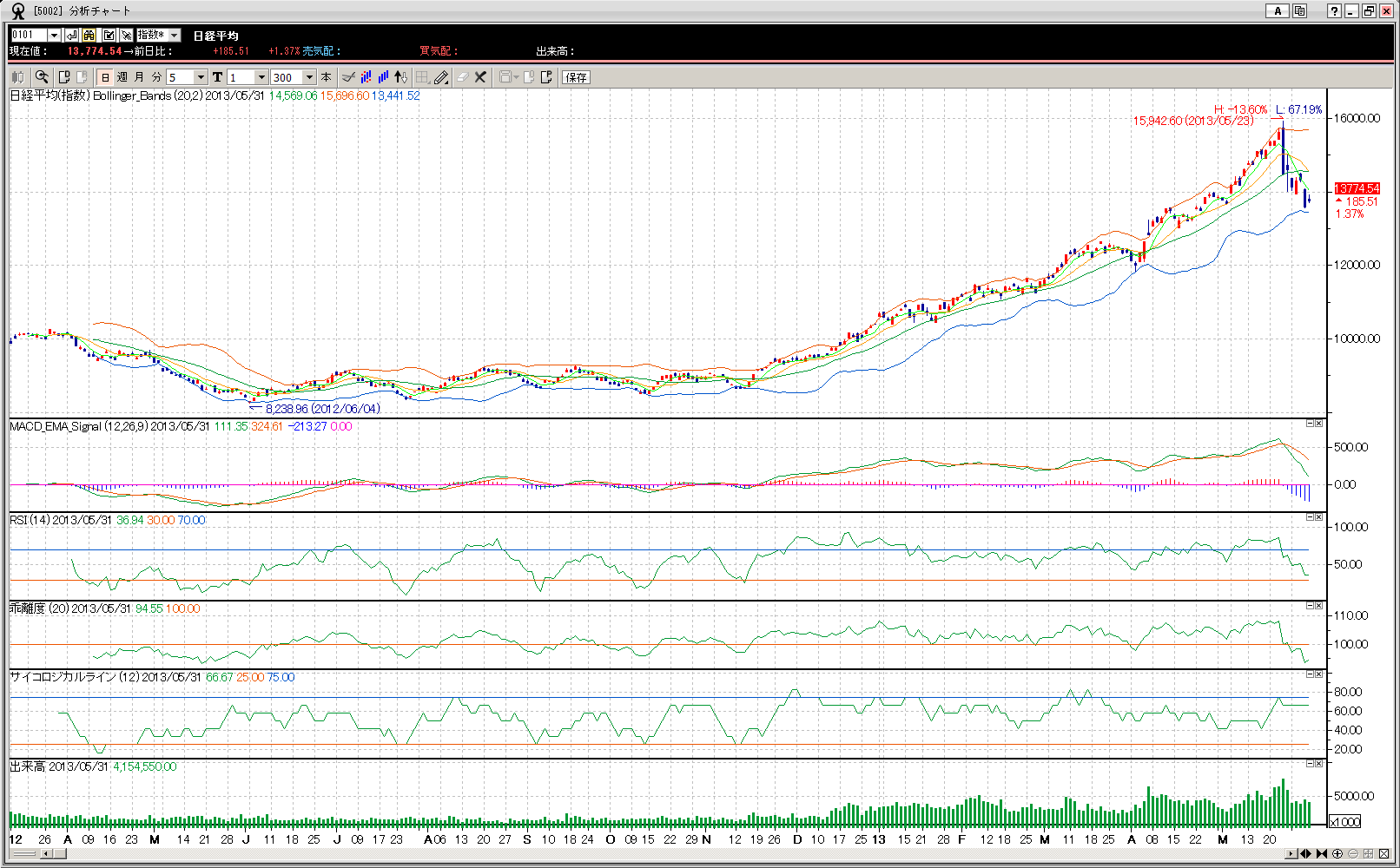Select the pencil drawing tool
This screenshot has height=868, width=1400.
click(x=441, y=77)
